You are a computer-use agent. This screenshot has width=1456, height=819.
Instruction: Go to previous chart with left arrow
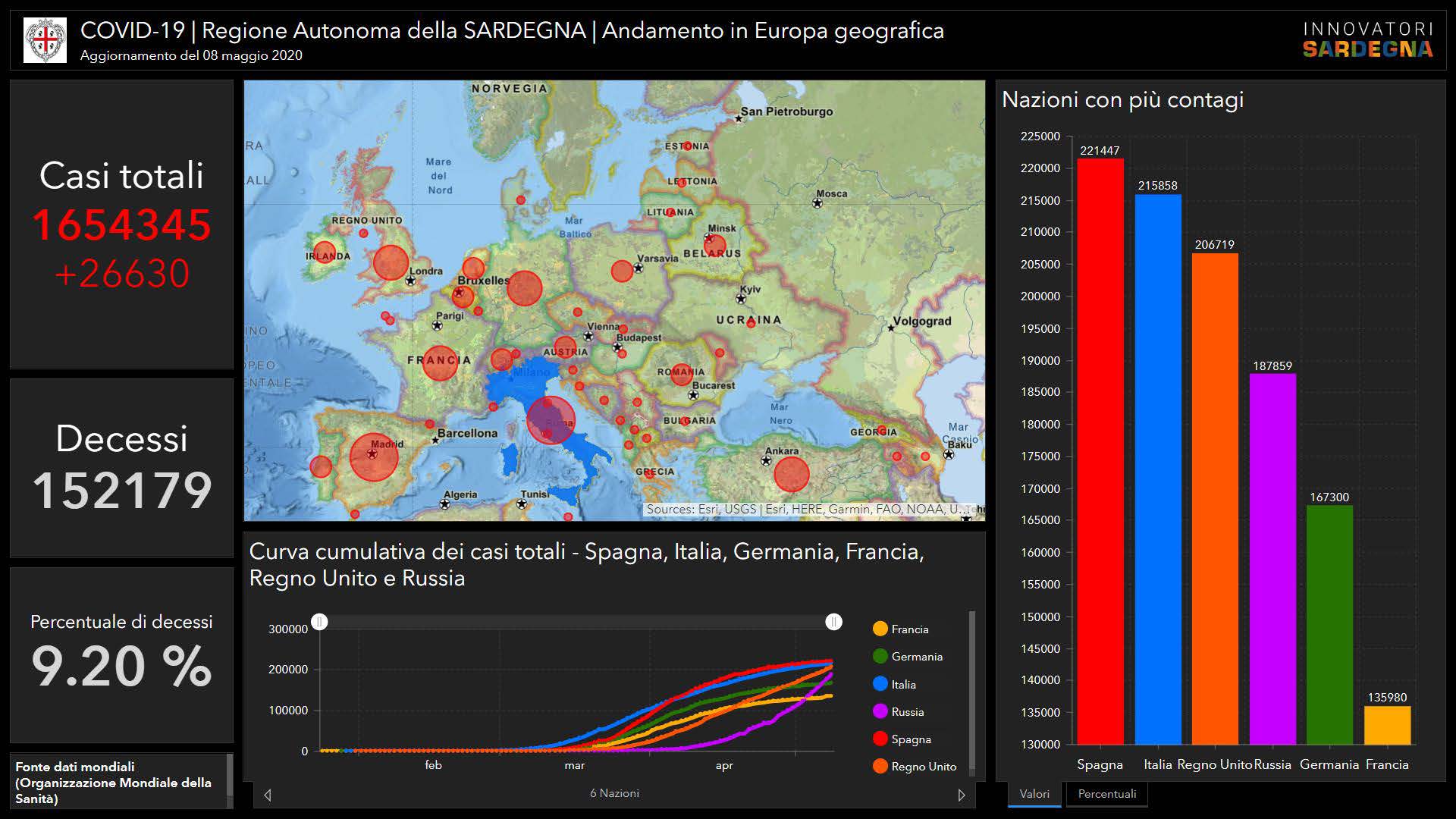tap(267, 795)
